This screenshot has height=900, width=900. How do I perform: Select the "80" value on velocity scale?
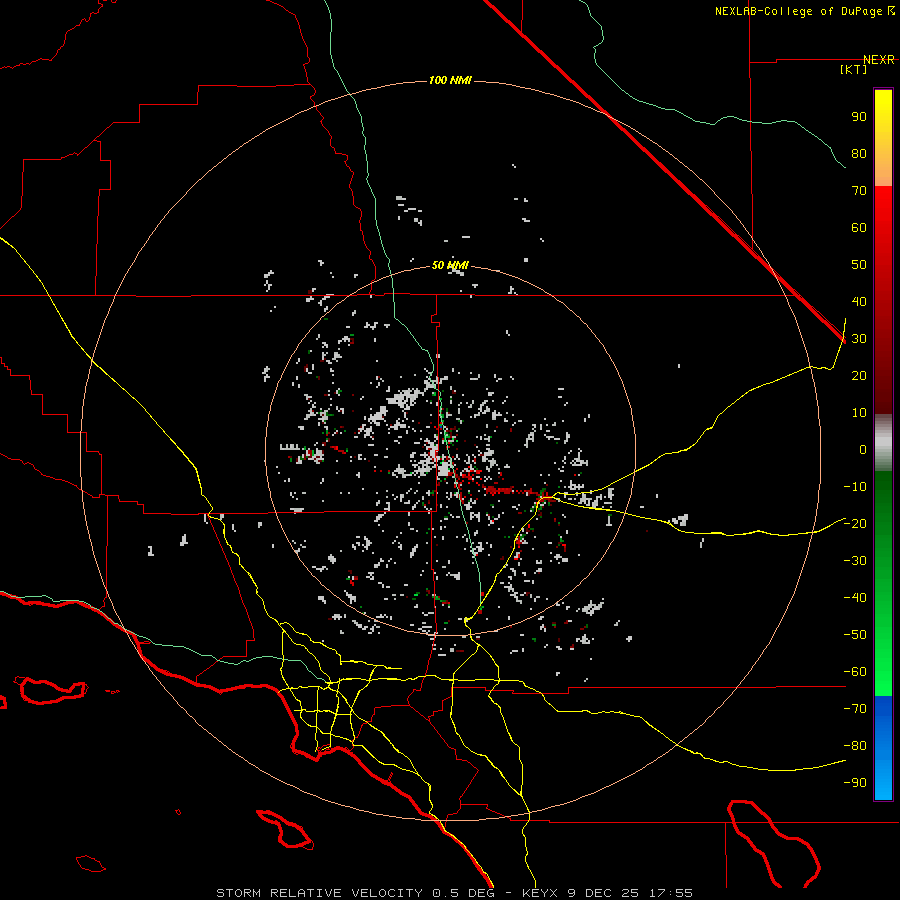point(859,154)
